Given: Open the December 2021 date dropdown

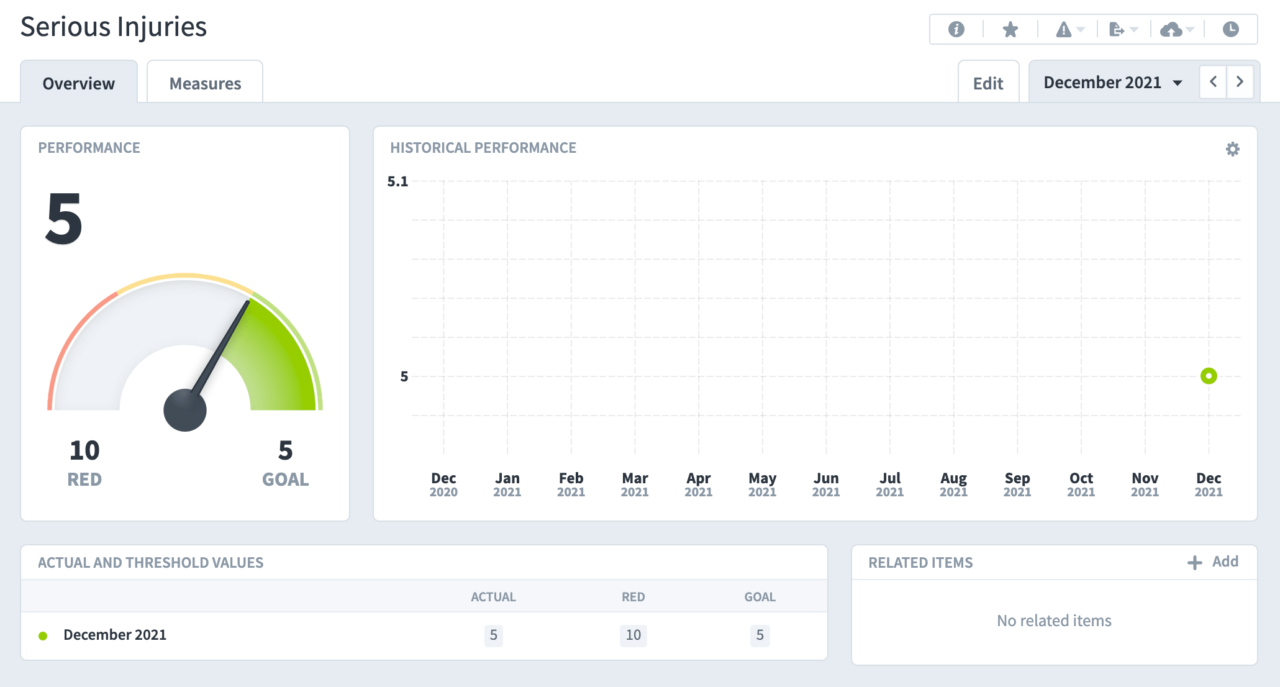Looking at the screenshot, I should click(1110, 82).
